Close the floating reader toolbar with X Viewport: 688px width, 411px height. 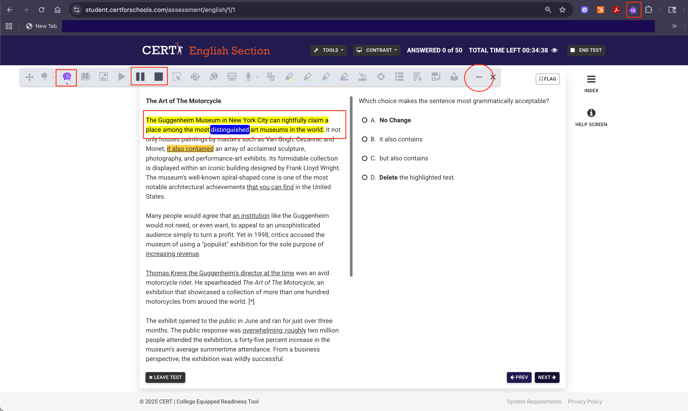pos(493,77)
